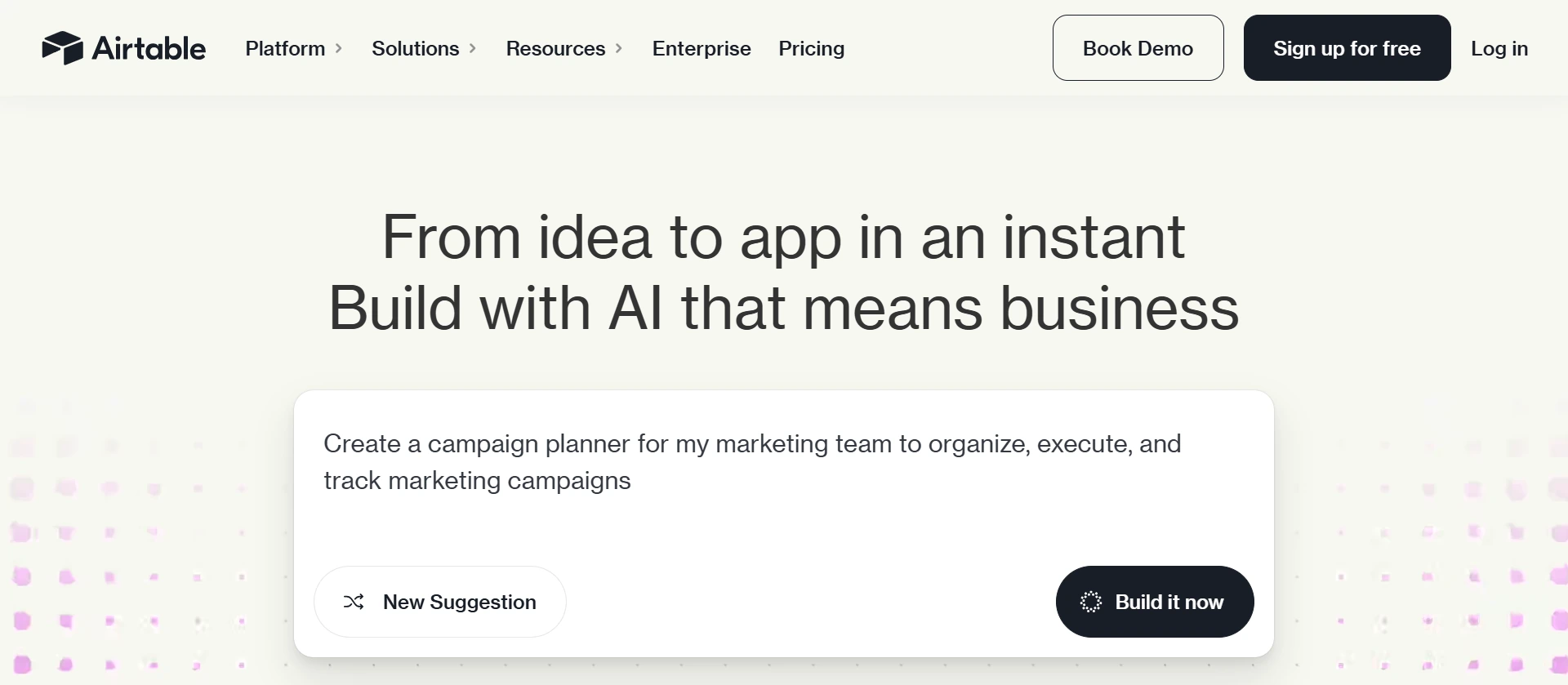This screenshot has width=1568, height=685.
Task: Select the Pricing menu item
Action: tap(811, 48)
